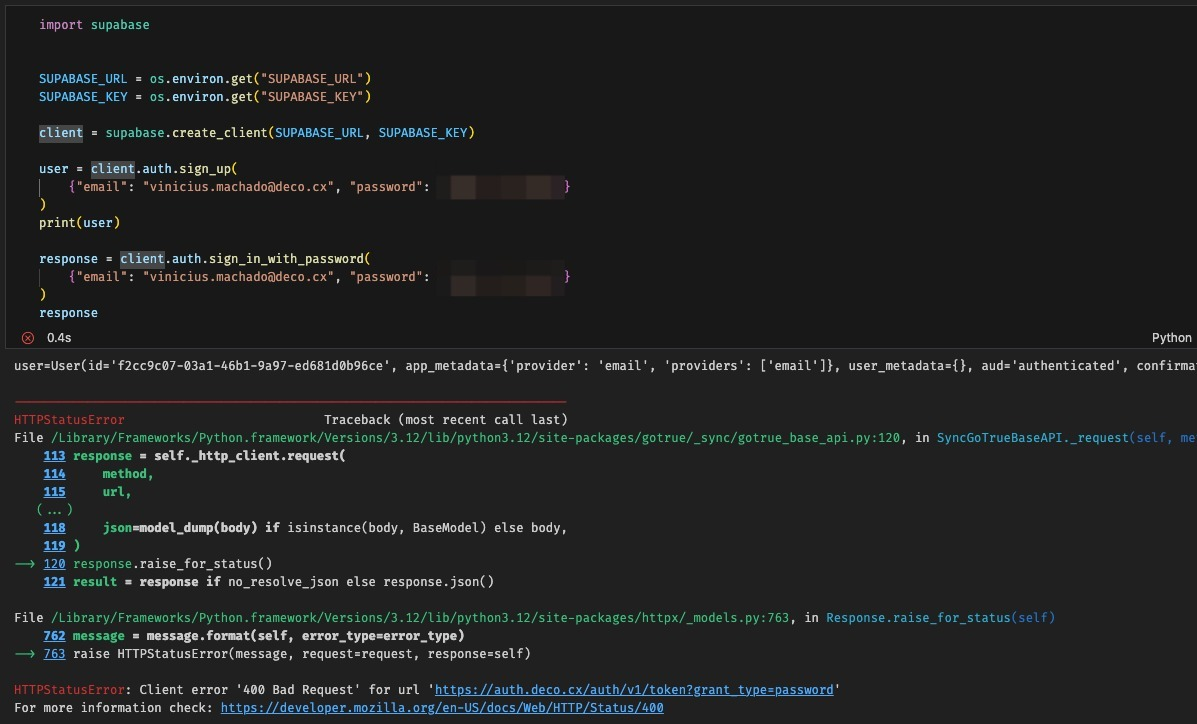Go to traceback line number 762

(54, 636)
